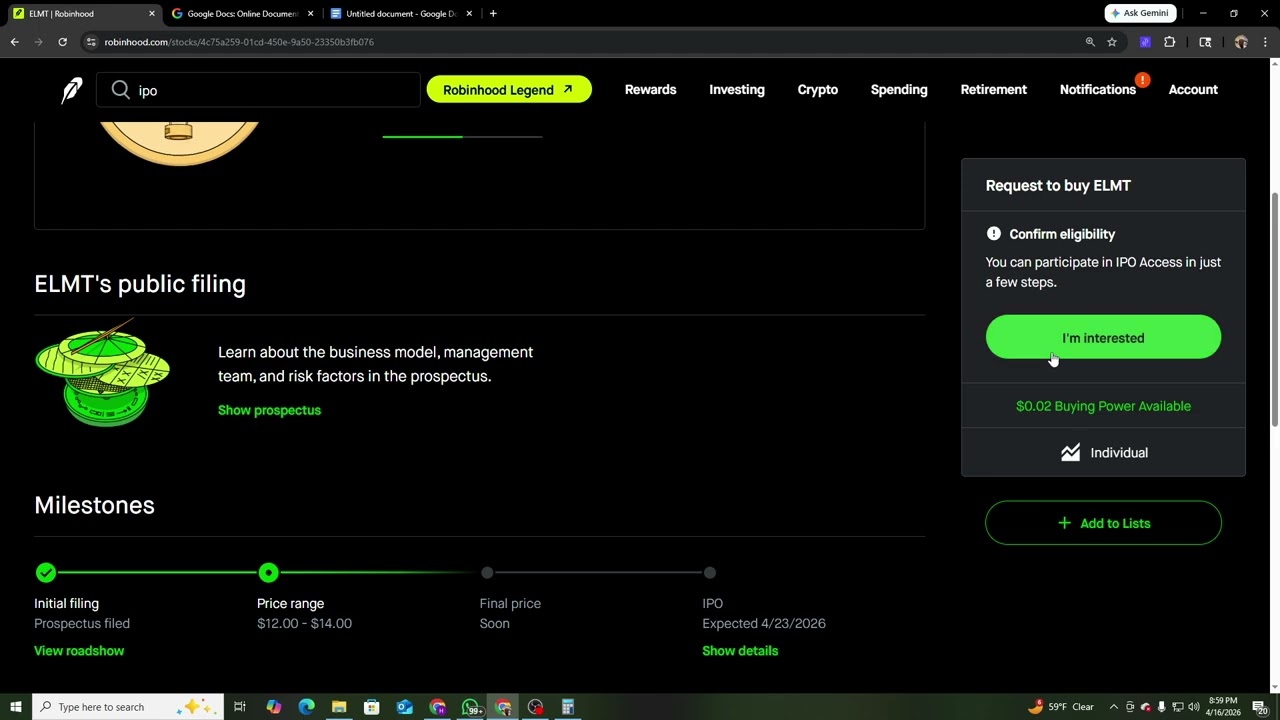
Task: Click the Ask Gemini button
Action: pyautogui.click(x=1139, y=13)
